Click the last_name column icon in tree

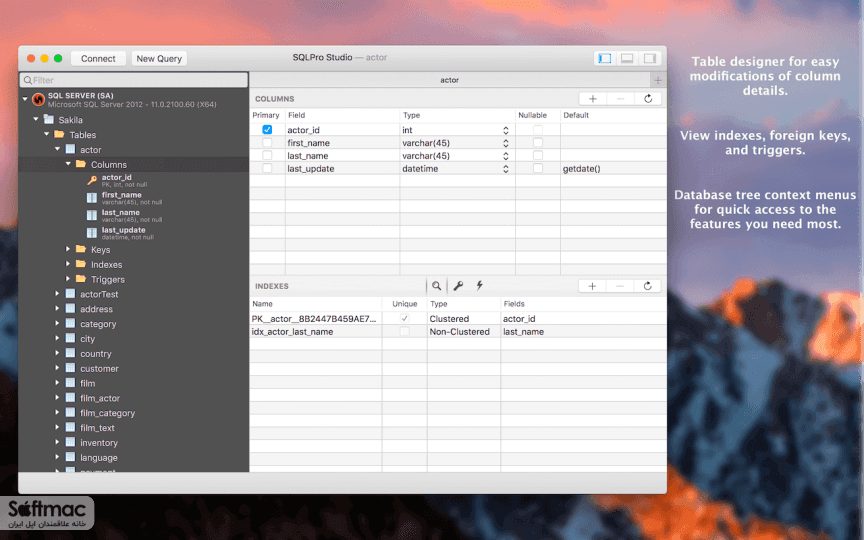[92, 215]
